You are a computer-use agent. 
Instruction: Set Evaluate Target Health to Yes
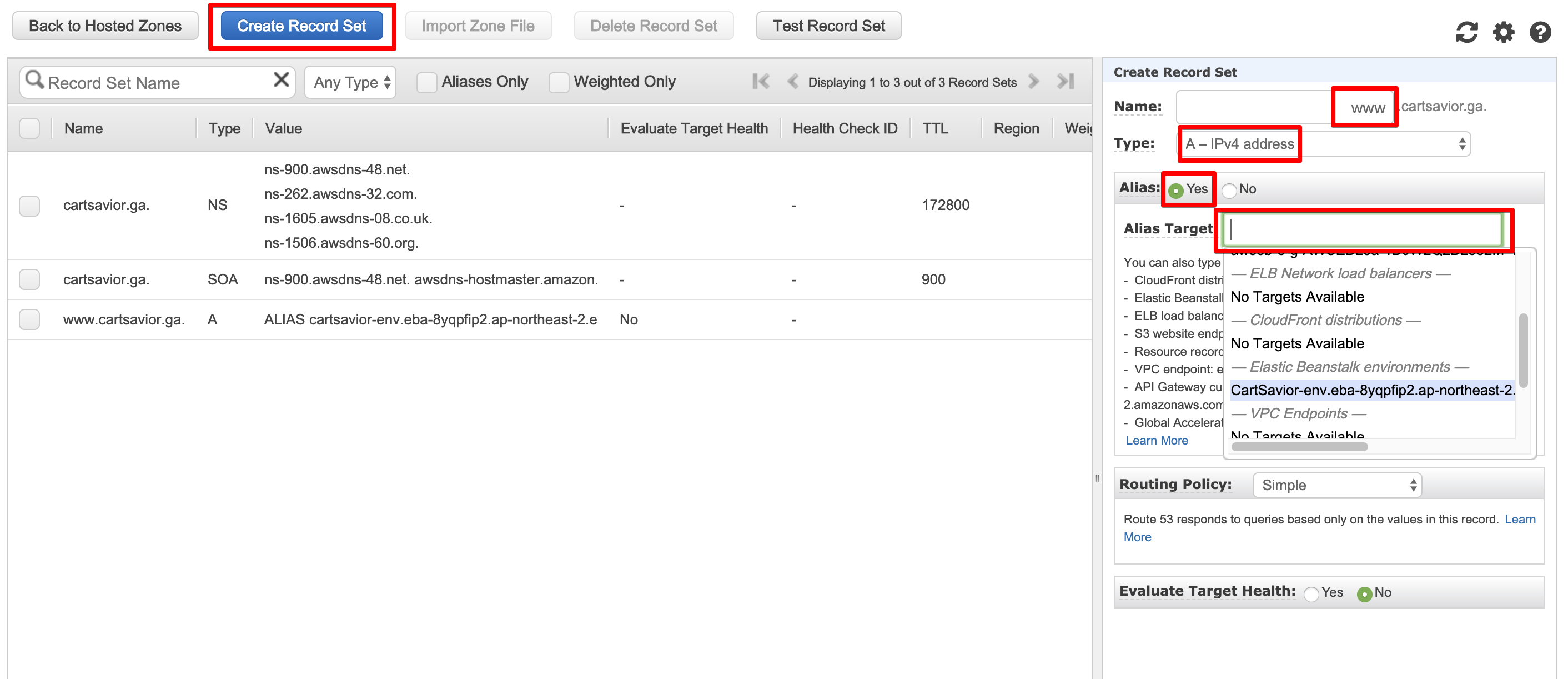(1311, 594)
